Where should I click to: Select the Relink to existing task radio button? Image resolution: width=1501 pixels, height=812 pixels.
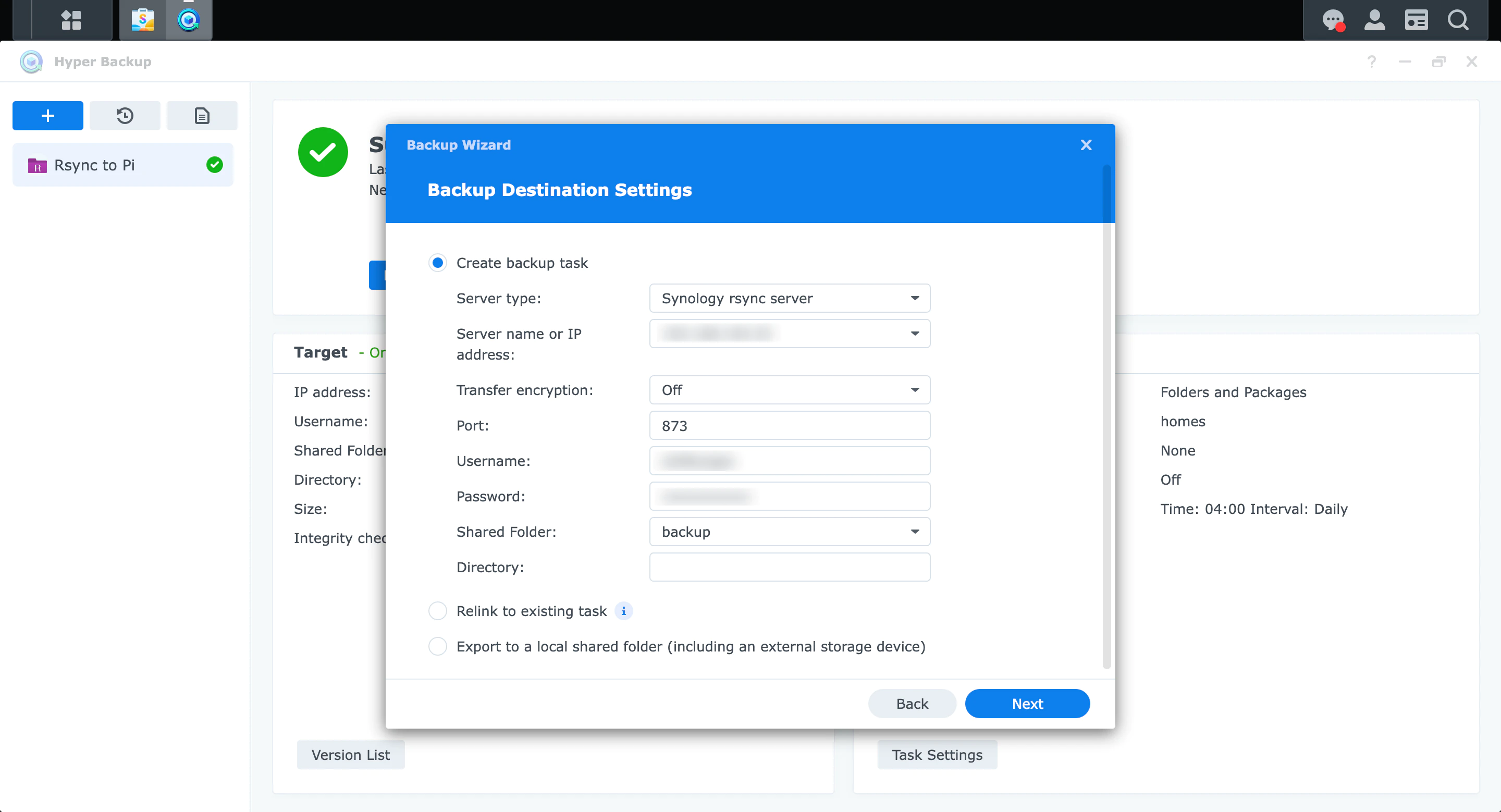tap(438, 611)
